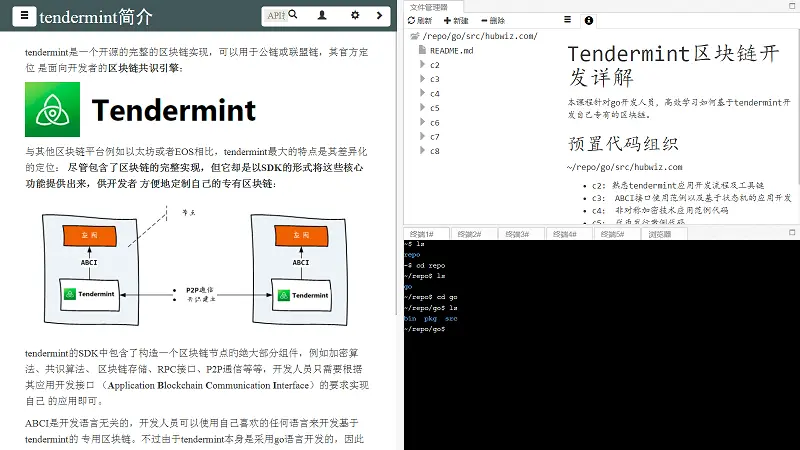Expand the c6 folder
Screen dimensions: 800x450
tap(422, 122)
